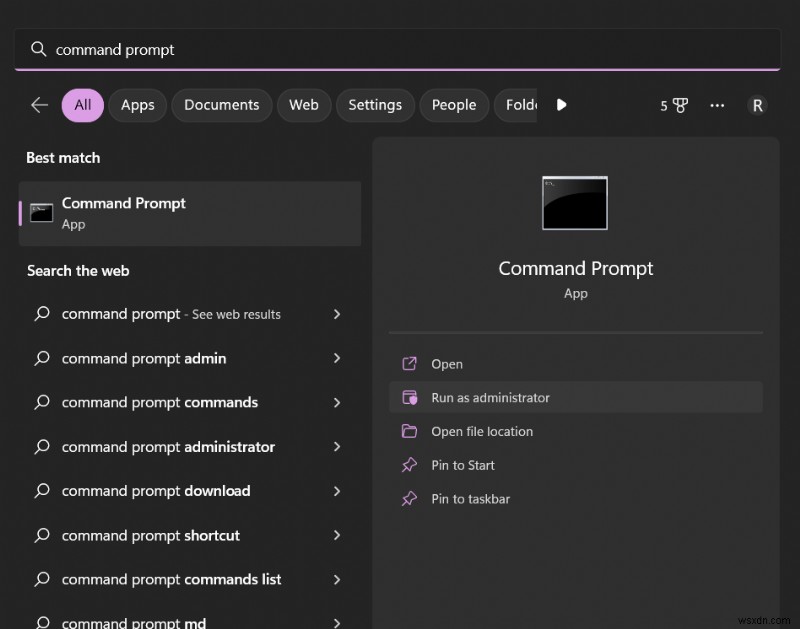Open the rewards trophy icon

click(680, 106)
